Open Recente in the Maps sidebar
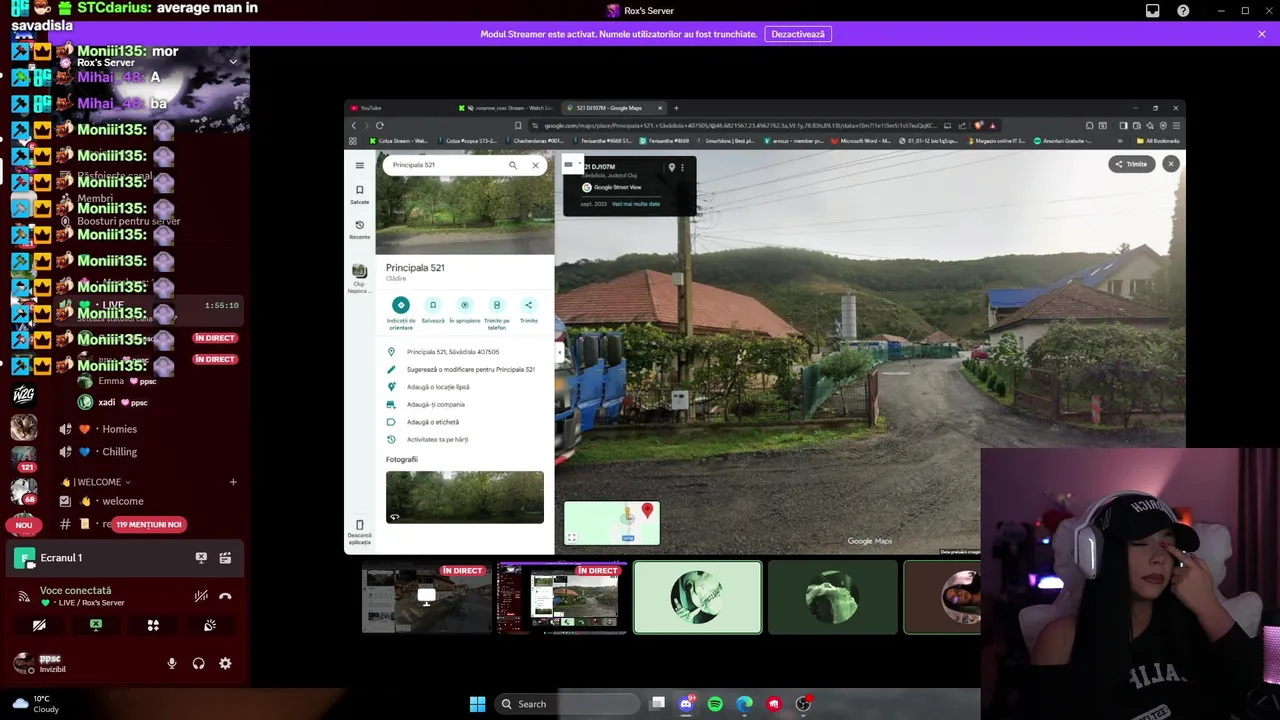1280x720 pixels. [360, 230]
